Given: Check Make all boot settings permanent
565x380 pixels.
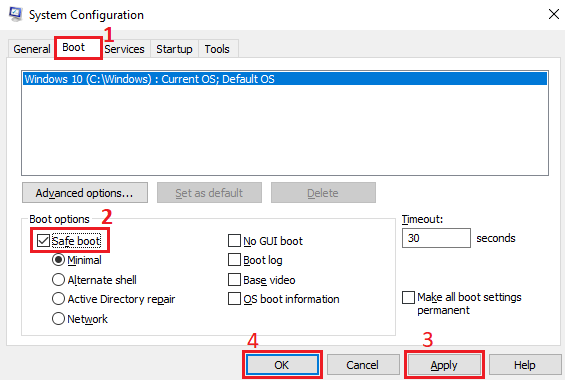Looking at the screenshot, I should point(408,298).
